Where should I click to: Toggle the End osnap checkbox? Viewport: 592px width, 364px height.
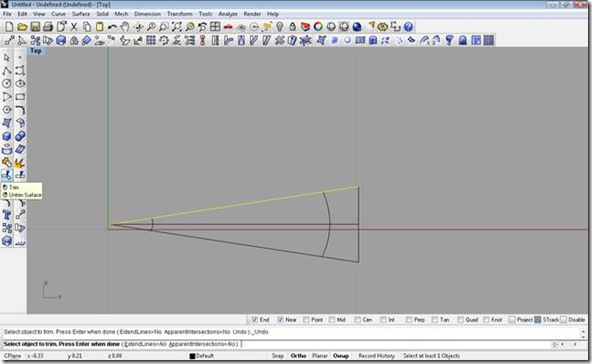click(255, 320)
